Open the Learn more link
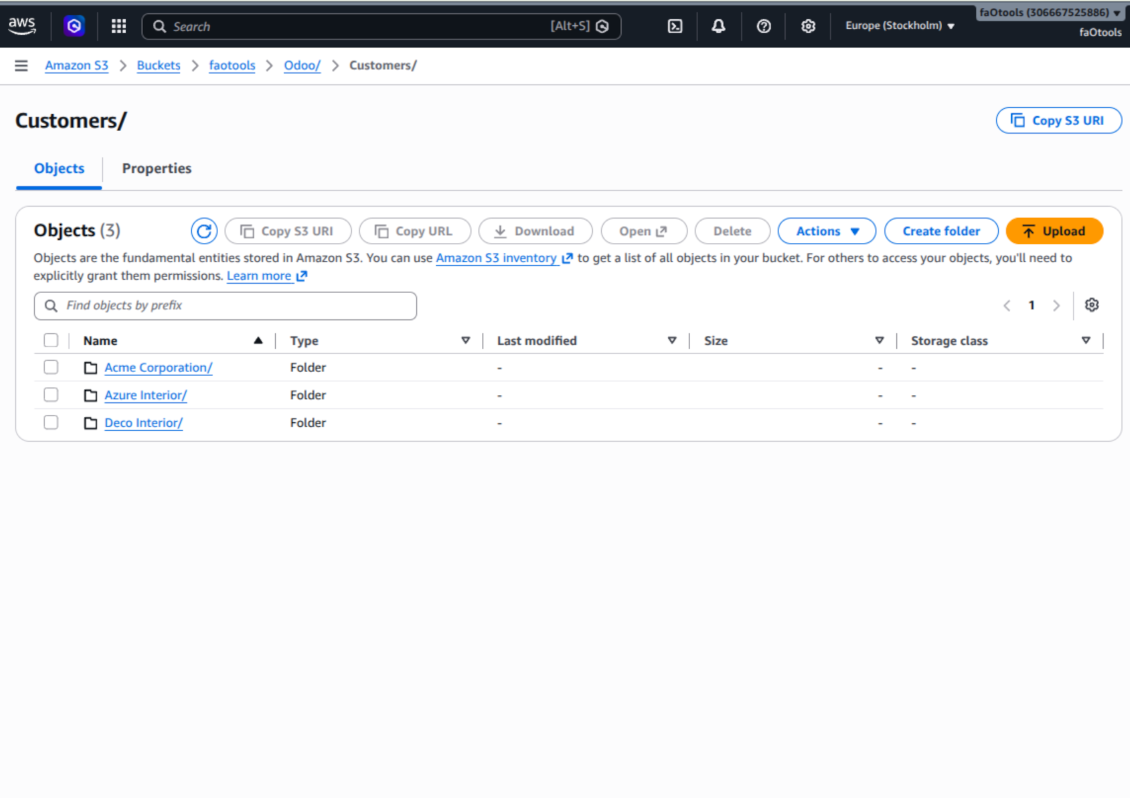The height and width of the screenshot is (798, 1130). point(259,276)
